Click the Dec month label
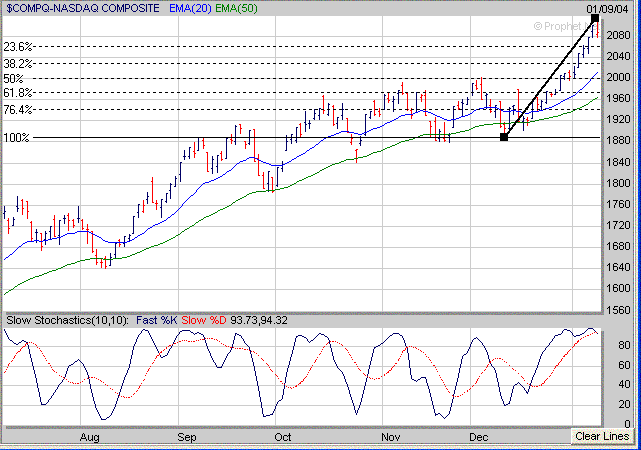Viewport: 641px width, 450px height. coord(479,437)
